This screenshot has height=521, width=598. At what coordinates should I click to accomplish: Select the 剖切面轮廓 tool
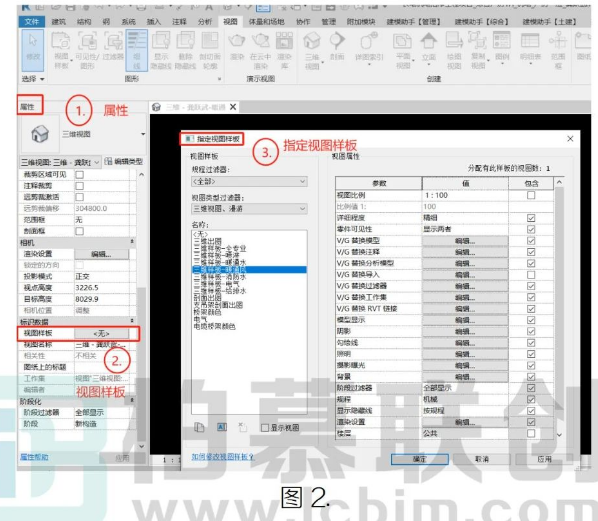210,50
